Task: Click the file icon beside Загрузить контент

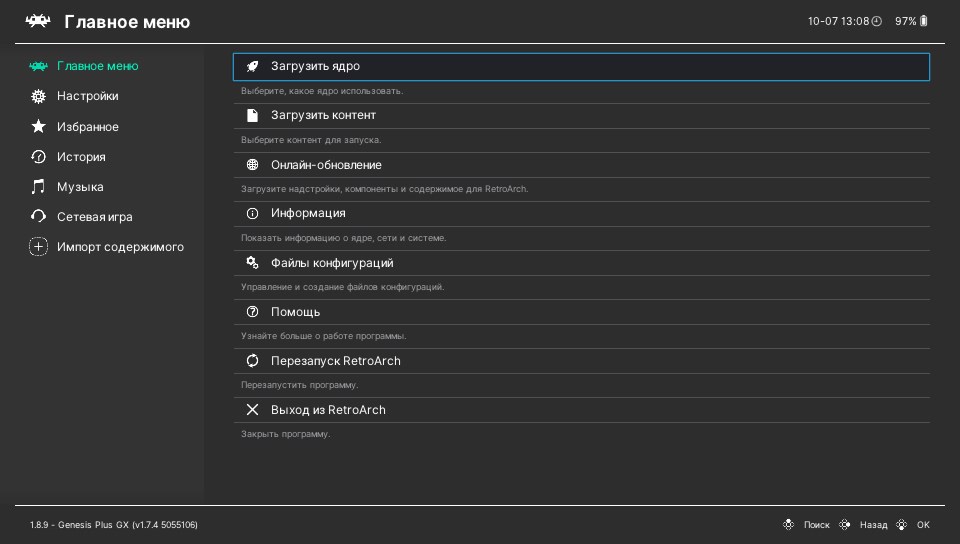Action: (252, 115)
